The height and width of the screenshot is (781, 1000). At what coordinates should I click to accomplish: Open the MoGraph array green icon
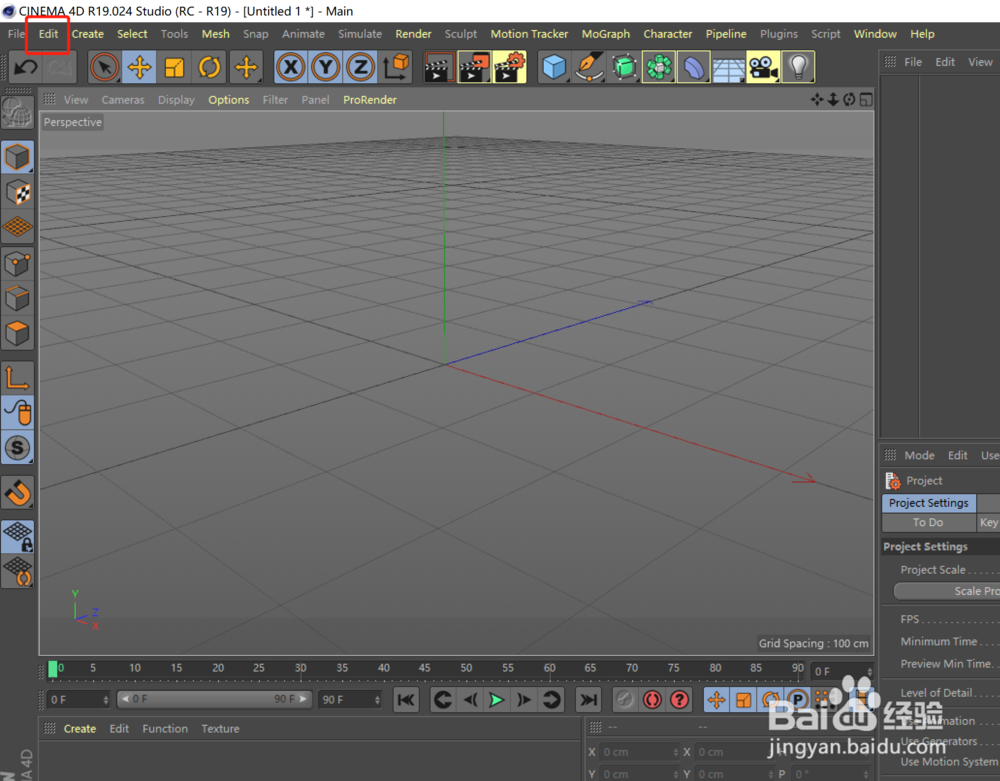click(x=659, y=67)
